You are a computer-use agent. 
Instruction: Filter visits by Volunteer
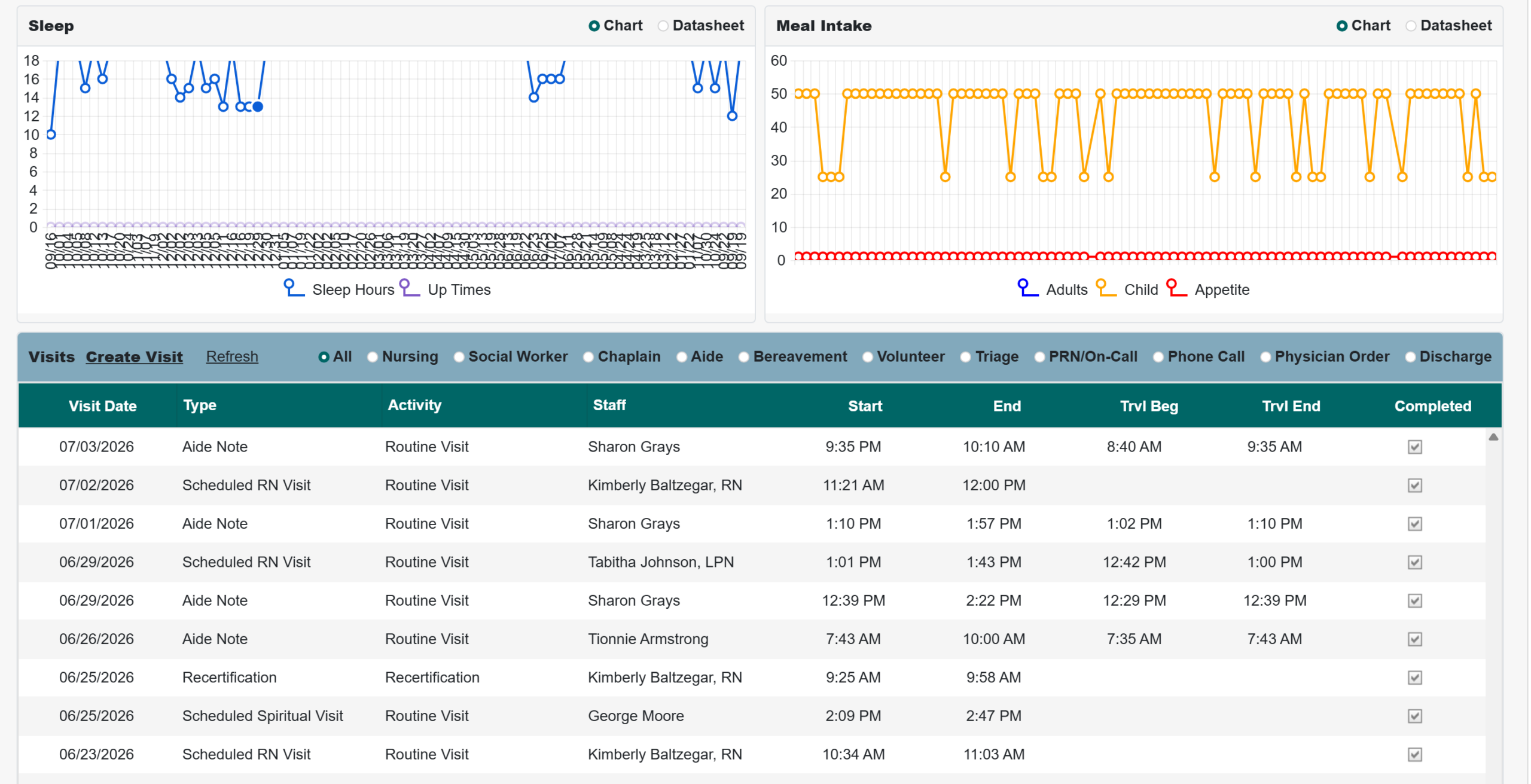[x=868, y=357]
